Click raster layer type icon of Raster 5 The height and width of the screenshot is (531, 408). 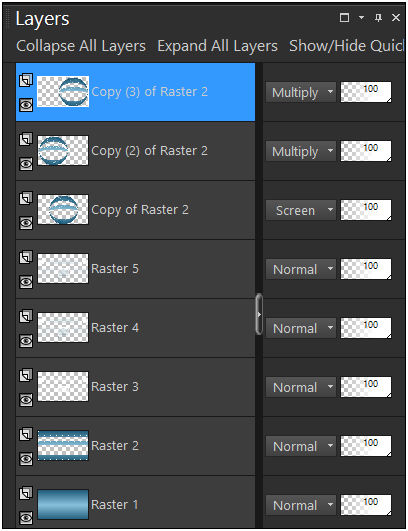(26, 257)
